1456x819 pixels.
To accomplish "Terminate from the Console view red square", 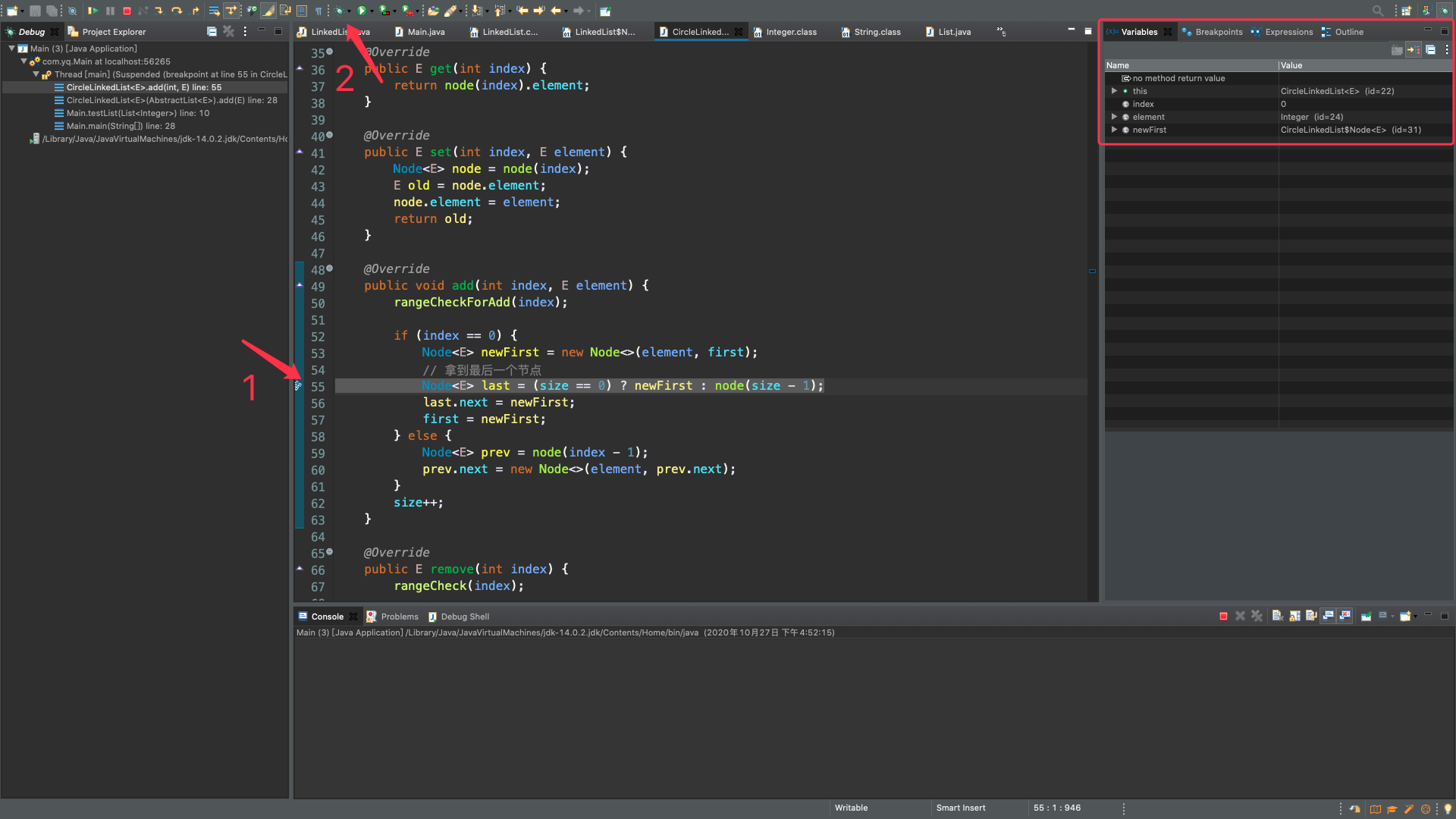I will [1223, 616].
